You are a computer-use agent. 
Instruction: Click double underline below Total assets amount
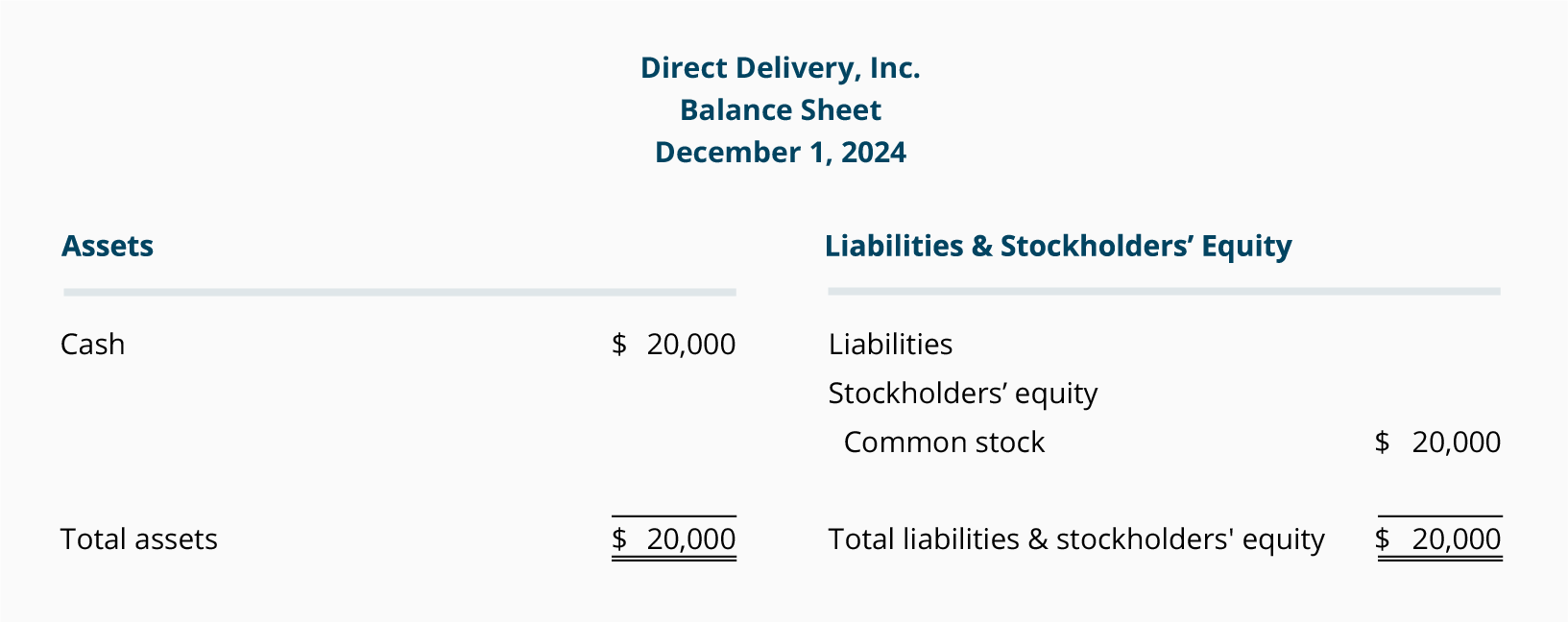(x=674, y=557)
